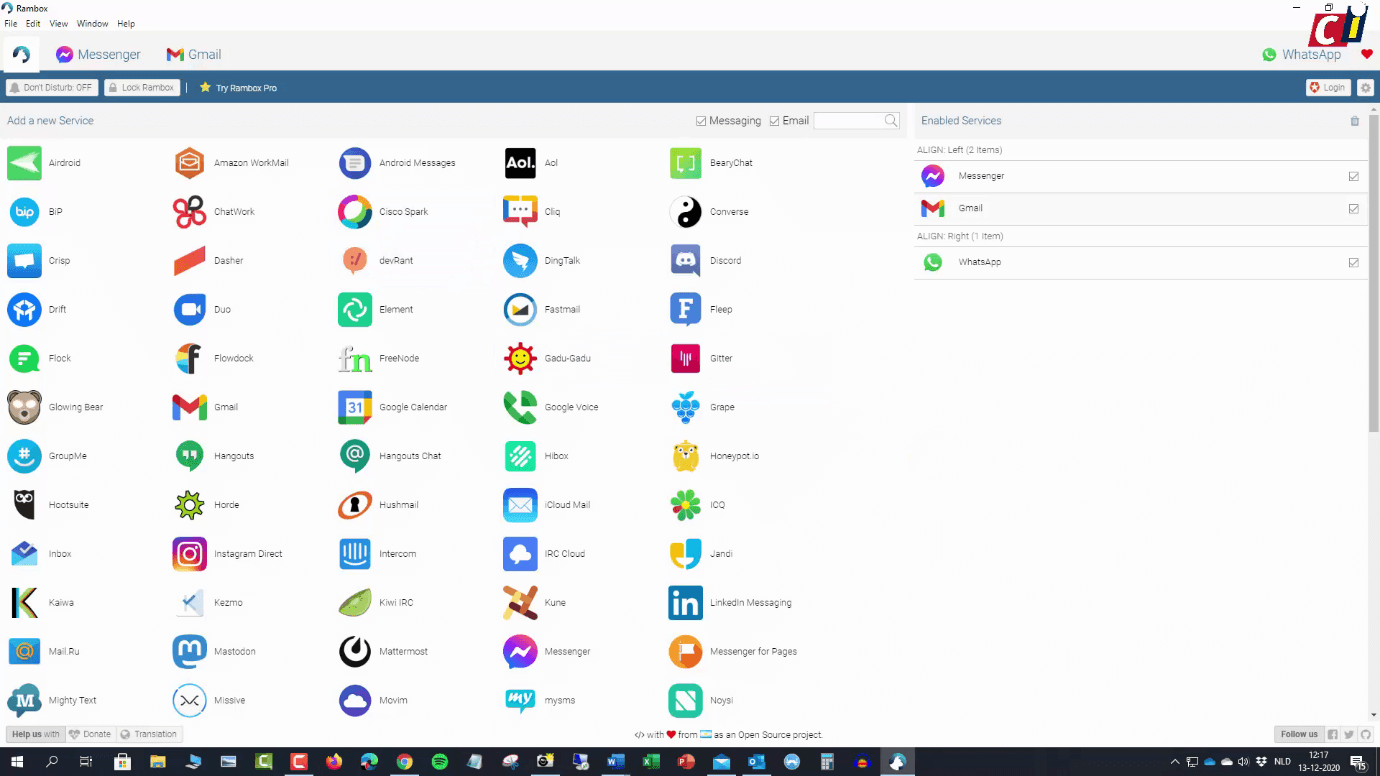Select the Element service icon
Viewport: 1380px width, 776px height.
(x=354, y=309)
